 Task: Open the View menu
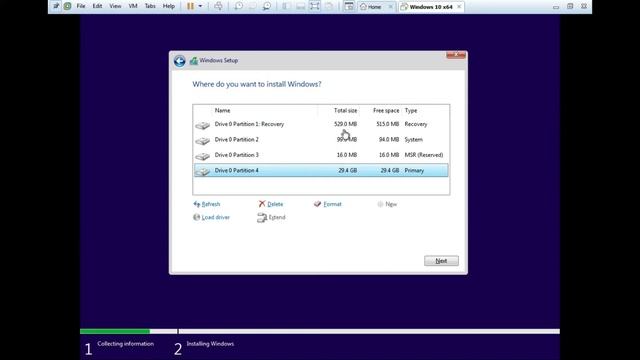click(115, 6)
